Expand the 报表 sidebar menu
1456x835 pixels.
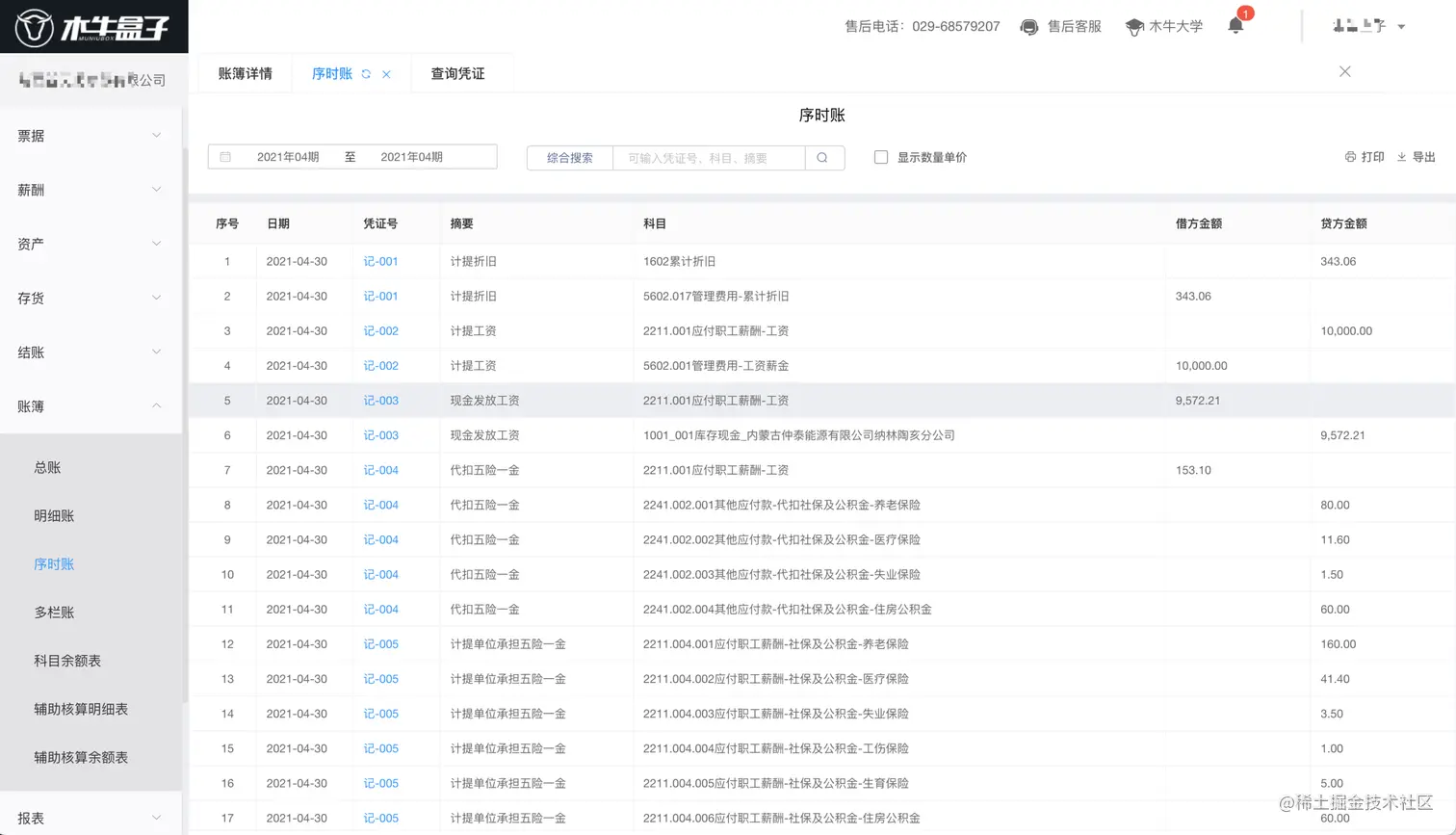(91, 818)
